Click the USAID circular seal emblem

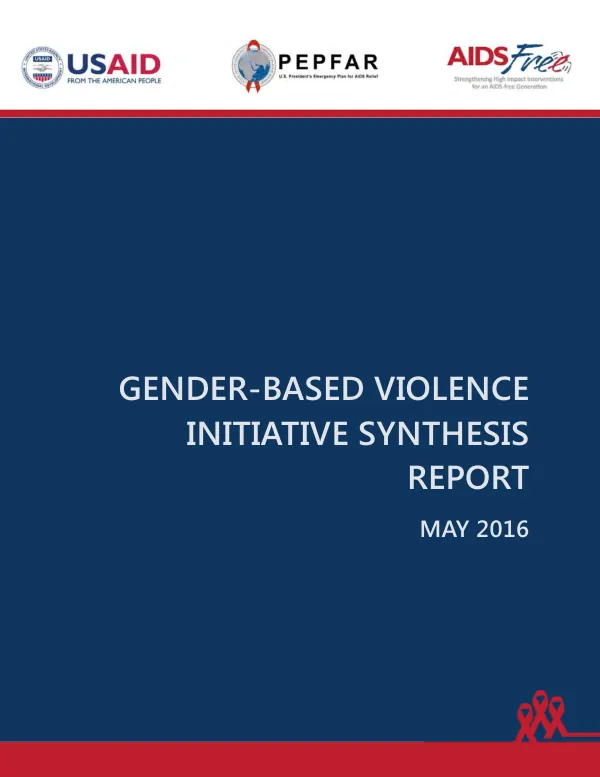click(x=43, y=67)
